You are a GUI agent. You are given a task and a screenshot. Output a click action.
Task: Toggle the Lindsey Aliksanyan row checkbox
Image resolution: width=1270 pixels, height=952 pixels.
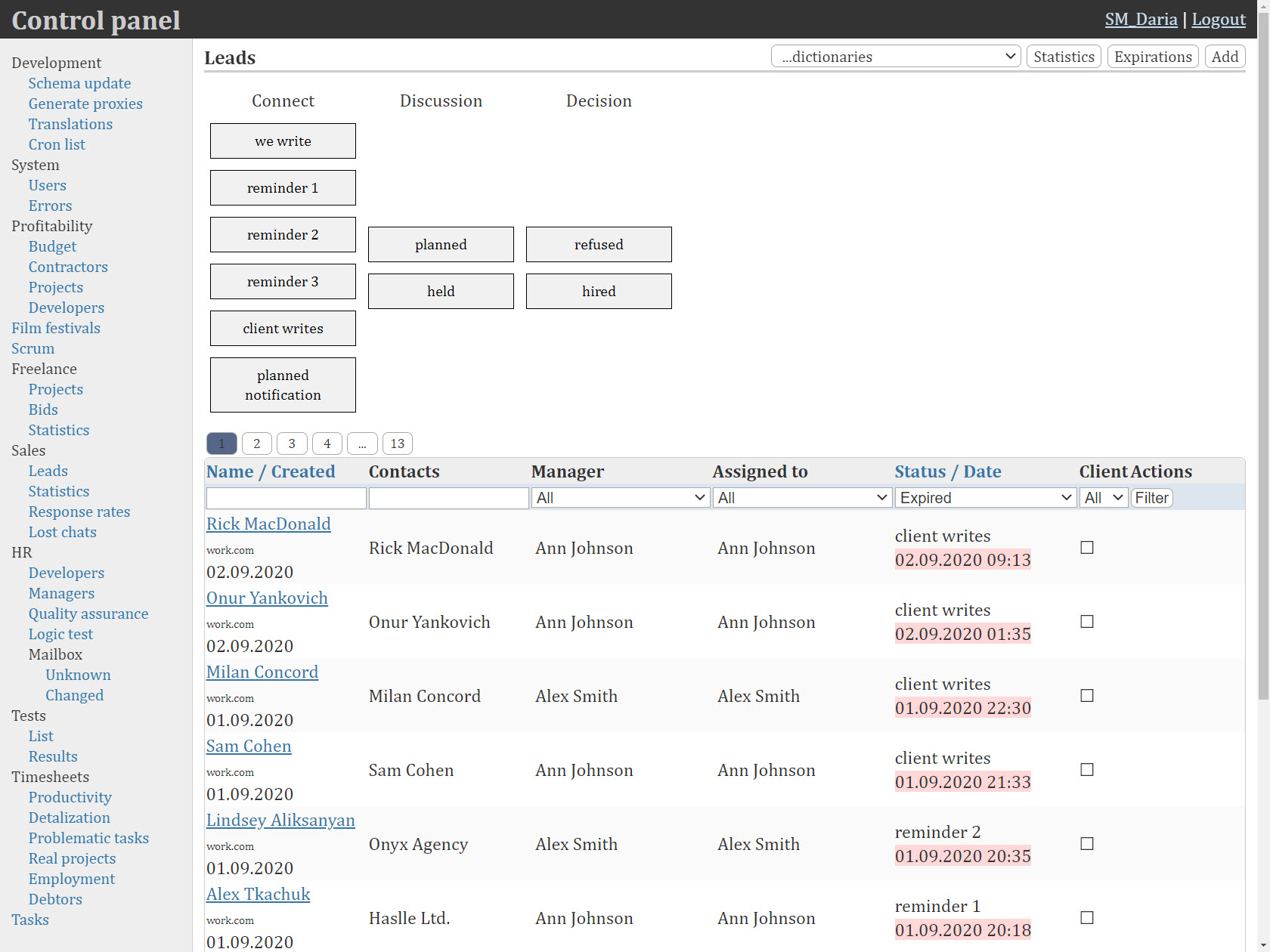[1087, 844]
